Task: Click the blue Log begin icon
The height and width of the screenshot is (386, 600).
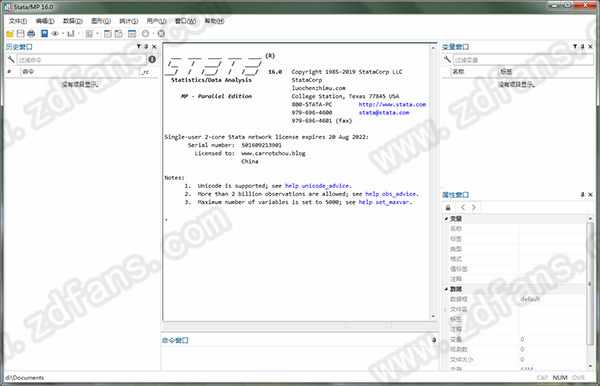Action: [x=44, y=34]
